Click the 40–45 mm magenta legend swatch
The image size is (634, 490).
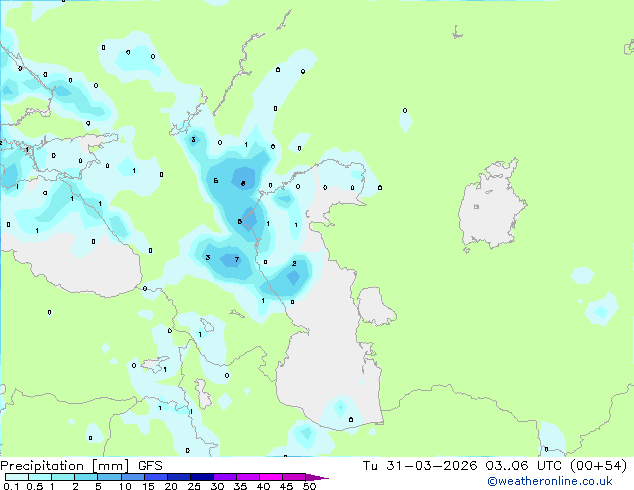tap(271, 477)
